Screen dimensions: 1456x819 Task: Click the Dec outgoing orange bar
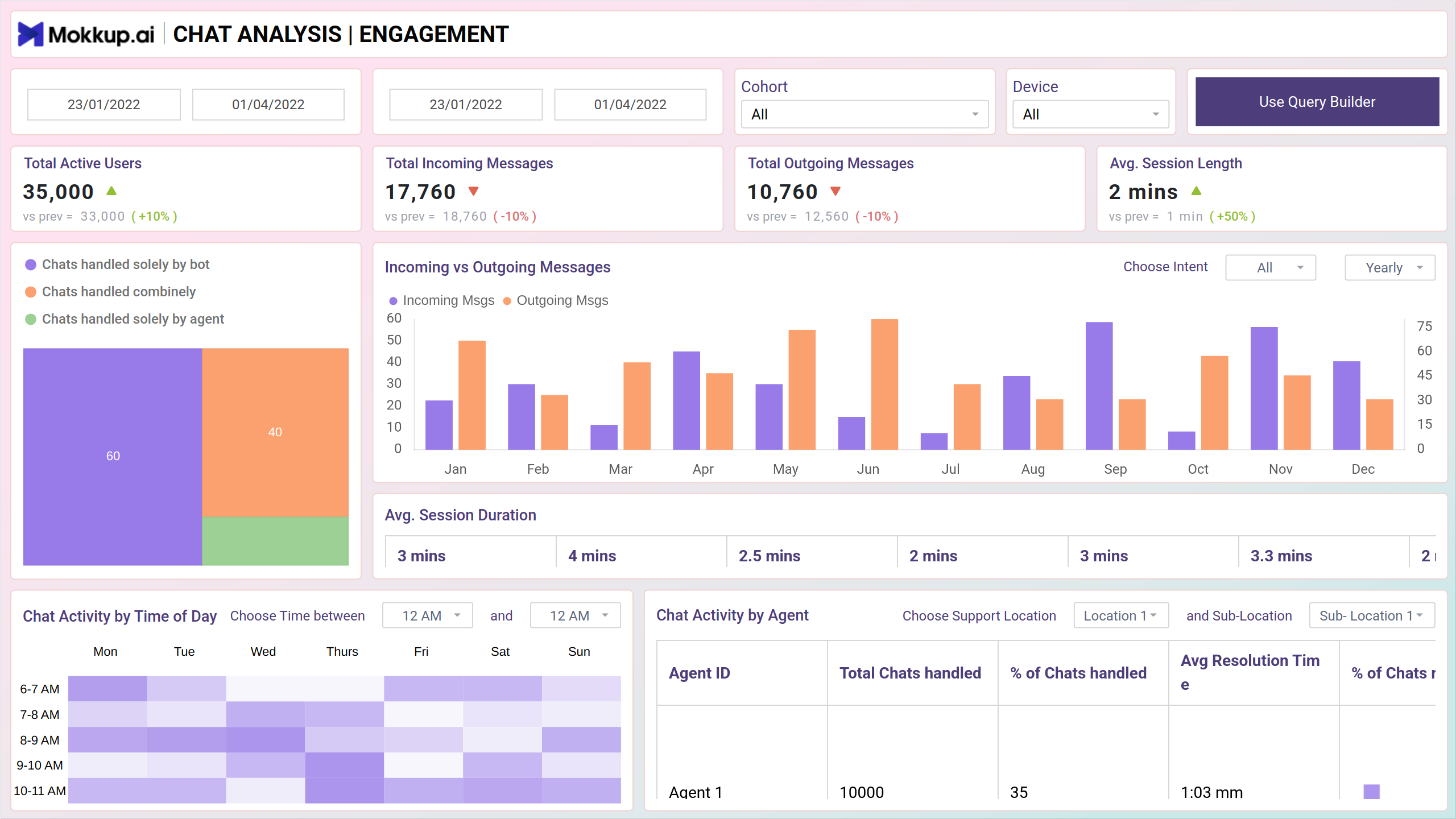pos(1380,424)
